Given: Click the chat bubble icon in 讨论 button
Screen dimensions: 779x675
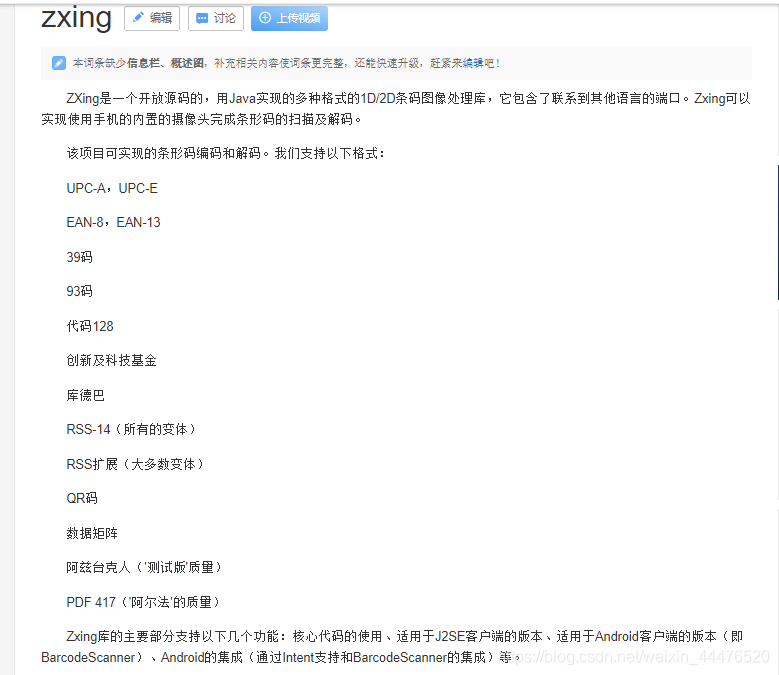Looking at the screenshot, I should [x=202, y=18].
